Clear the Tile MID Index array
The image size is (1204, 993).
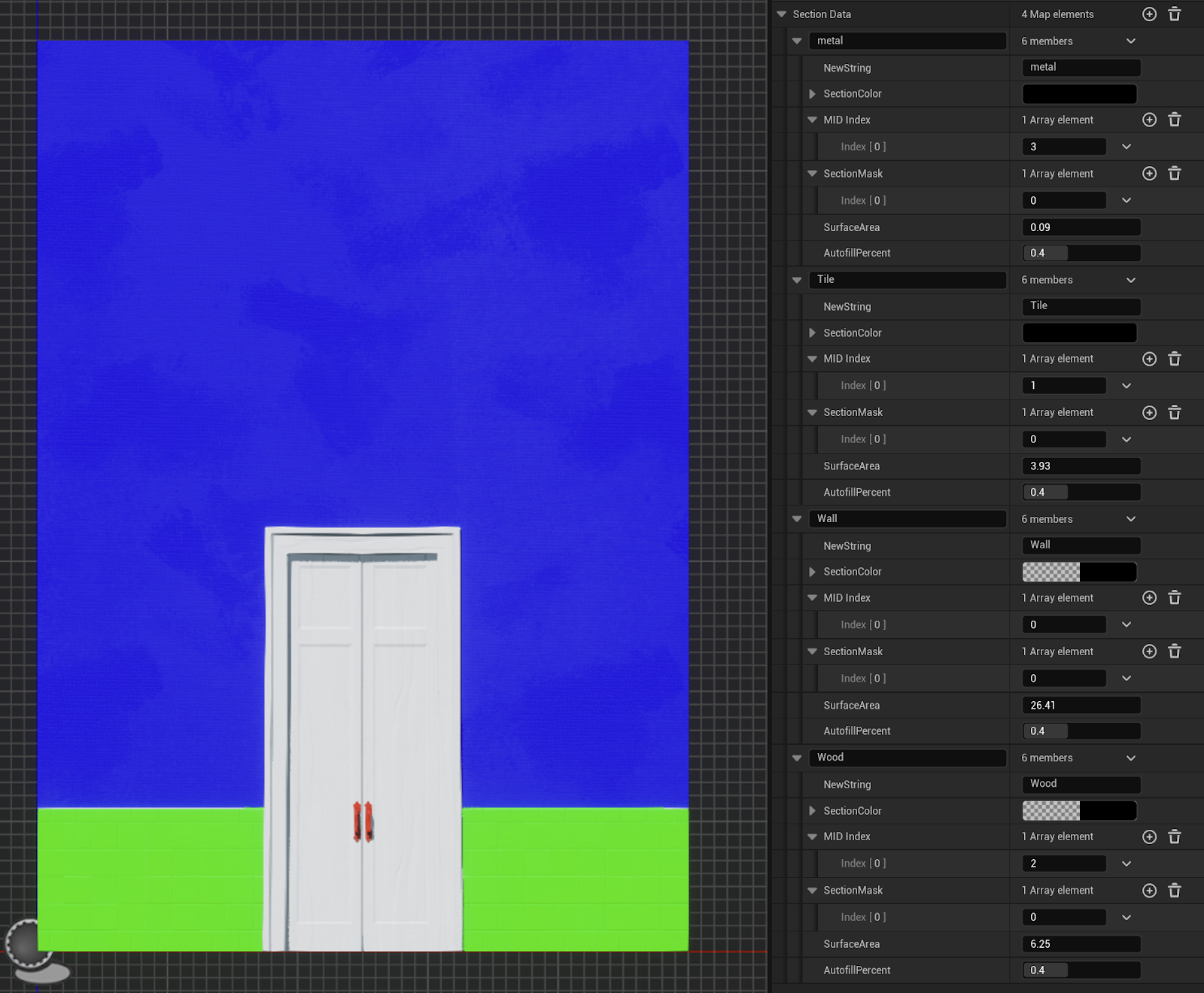point(1174,359)
